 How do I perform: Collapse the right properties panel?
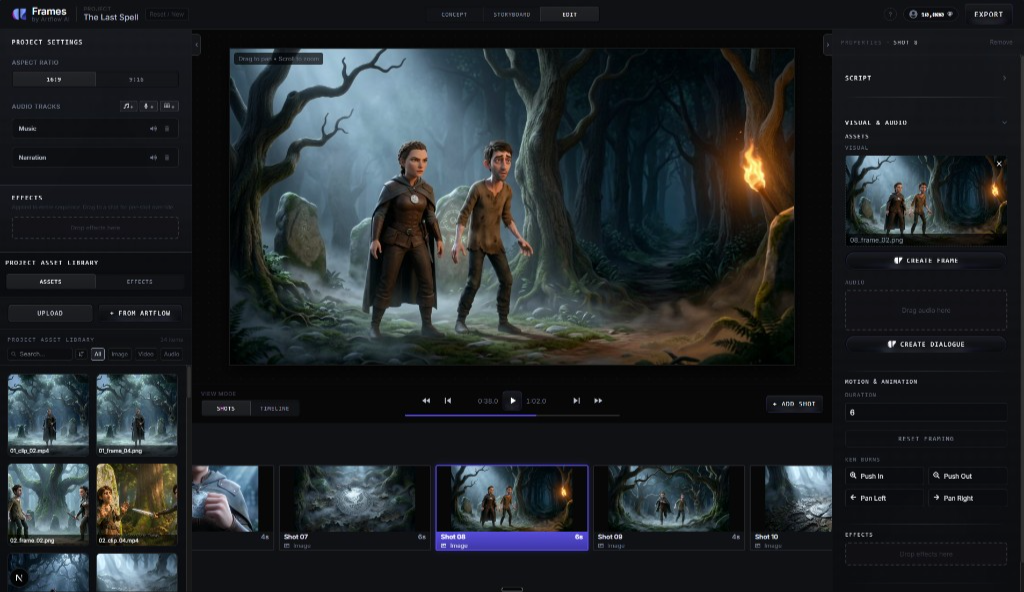[827, 44]
